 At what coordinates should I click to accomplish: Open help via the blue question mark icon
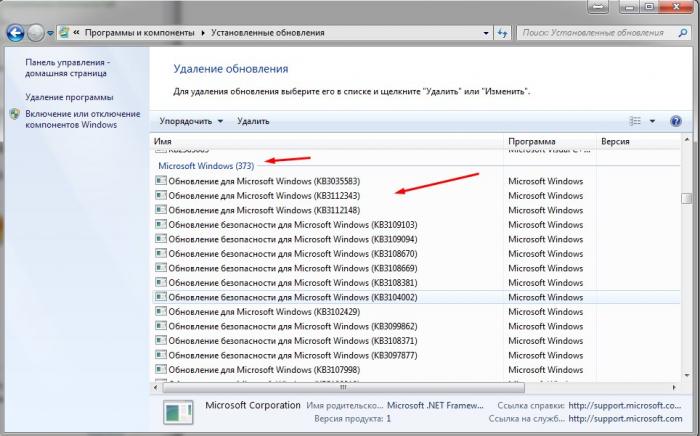click(x=675, y=121)
